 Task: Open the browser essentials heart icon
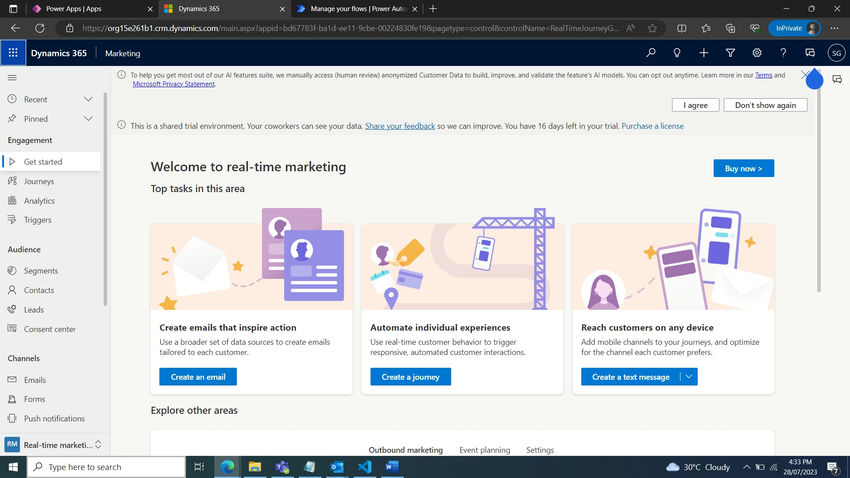click(755, 28)
